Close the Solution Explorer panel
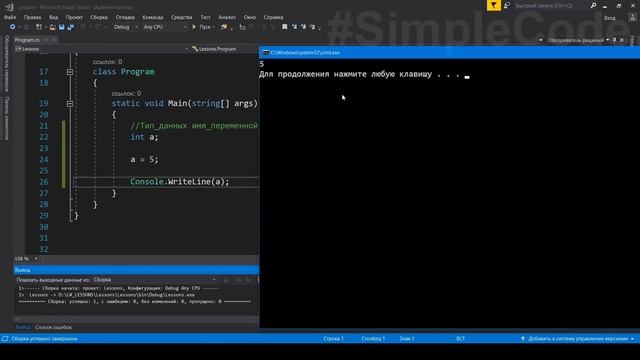Image resolution: width=640 pixels, height=360 pixels. click(622, 40)
